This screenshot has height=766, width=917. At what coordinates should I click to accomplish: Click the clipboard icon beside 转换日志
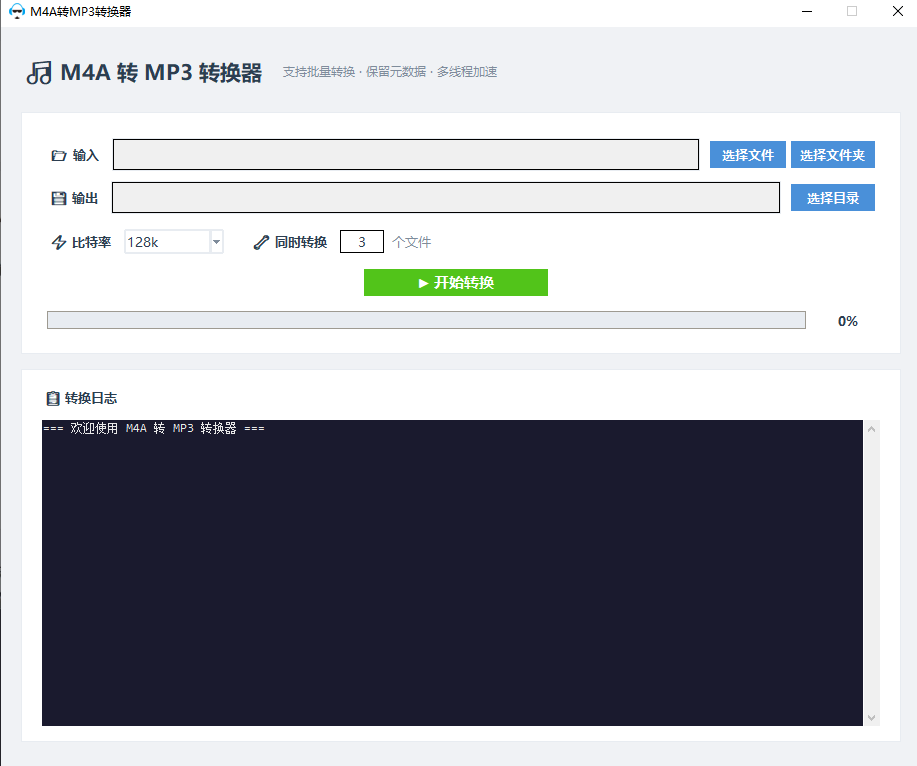click(x=53, y=398)
